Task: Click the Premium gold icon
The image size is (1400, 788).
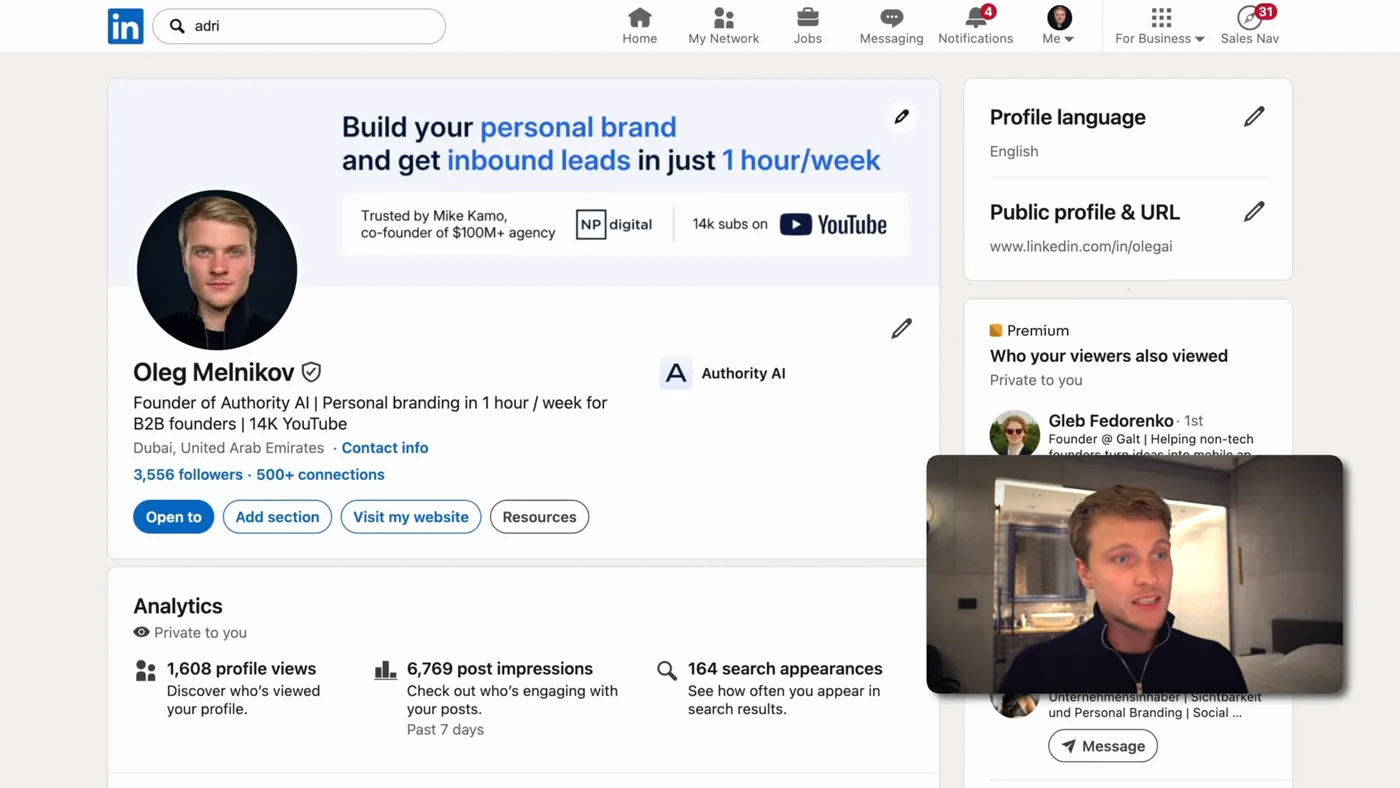Action: coord(996,330)
